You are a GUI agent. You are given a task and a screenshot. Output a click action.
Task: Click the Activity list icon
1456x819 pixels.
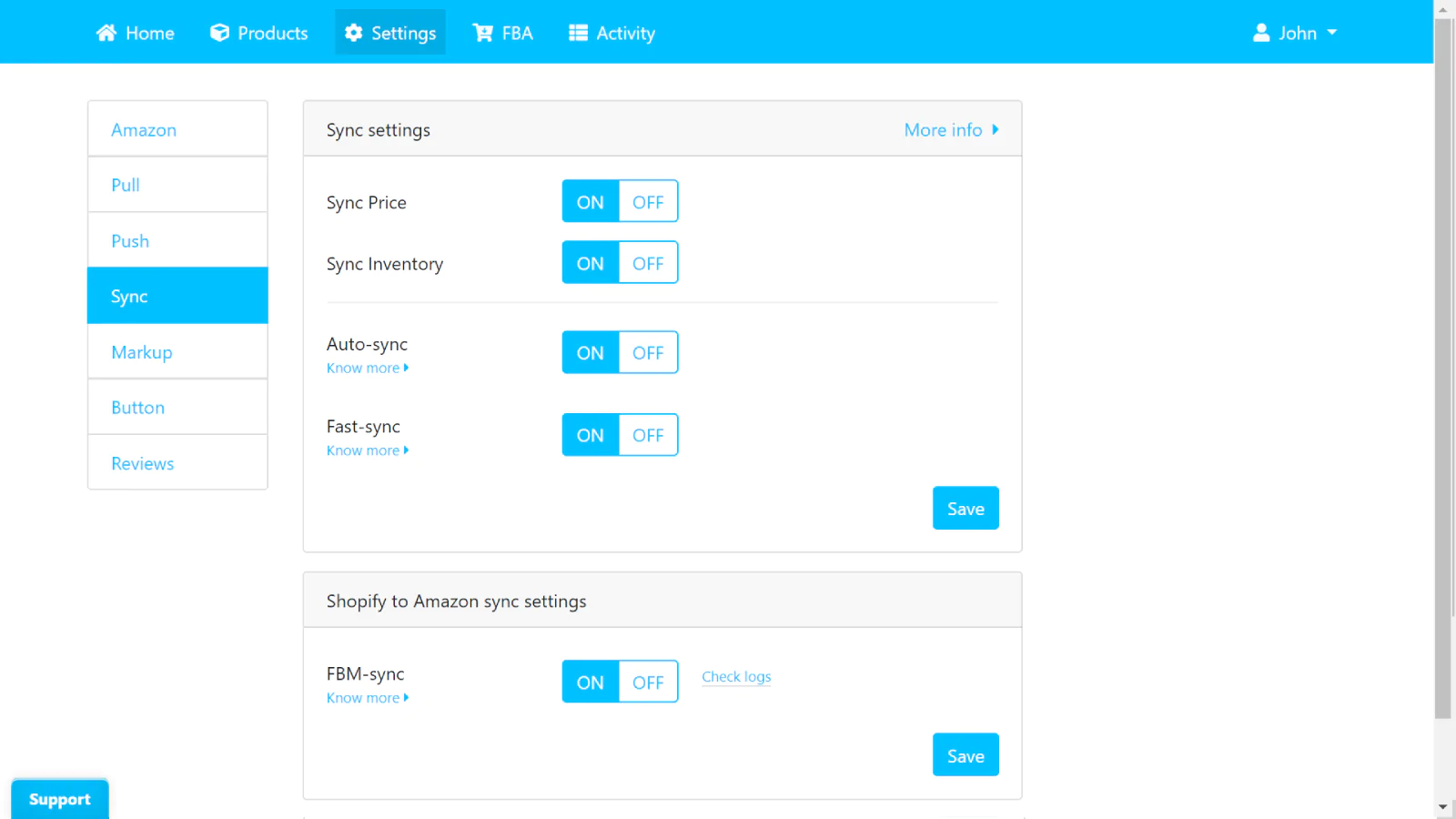pyautogui.click(x=578, y=33)
